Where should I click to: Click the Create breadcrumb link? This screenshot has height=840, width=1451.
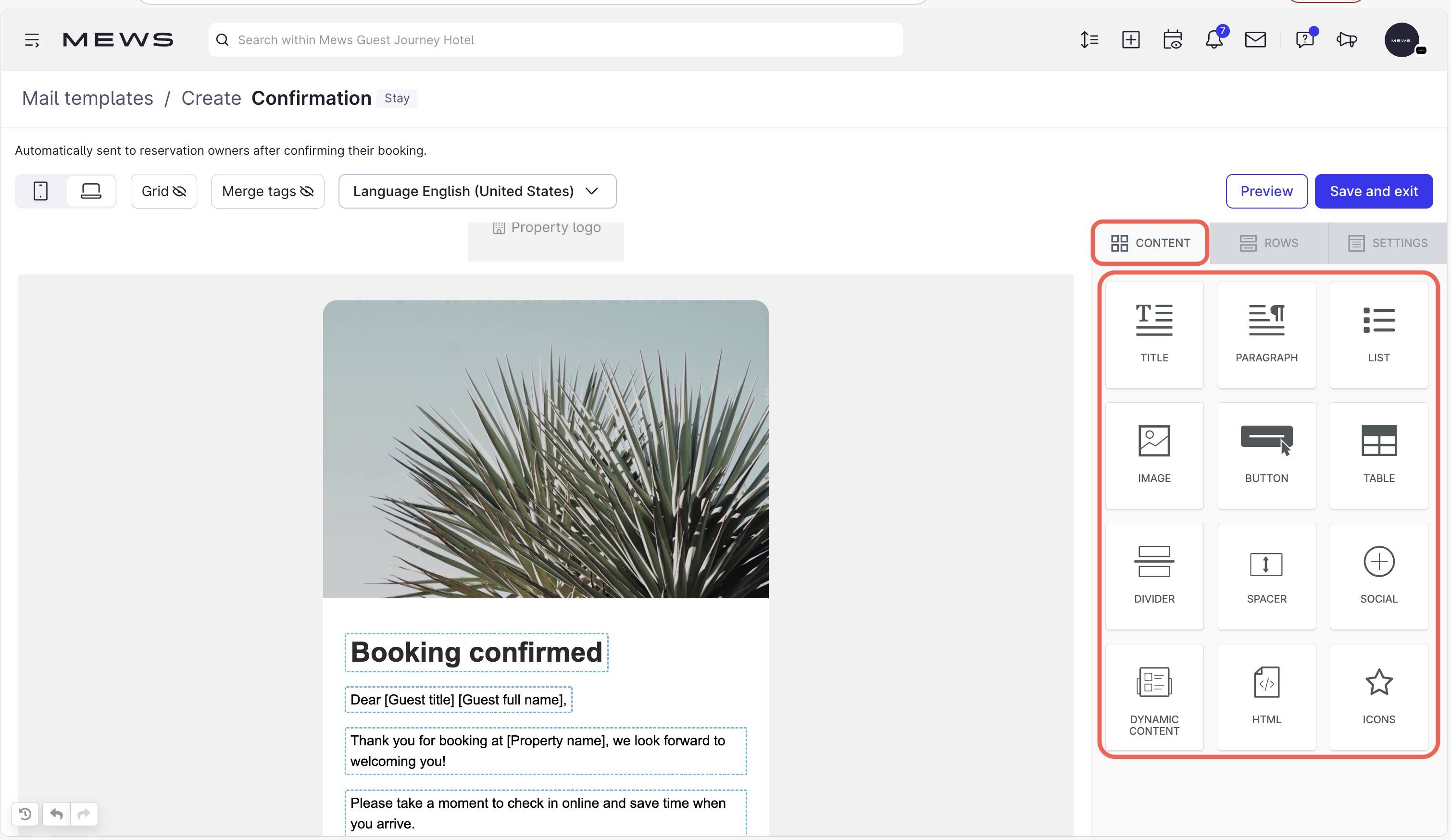click(212, 99)
